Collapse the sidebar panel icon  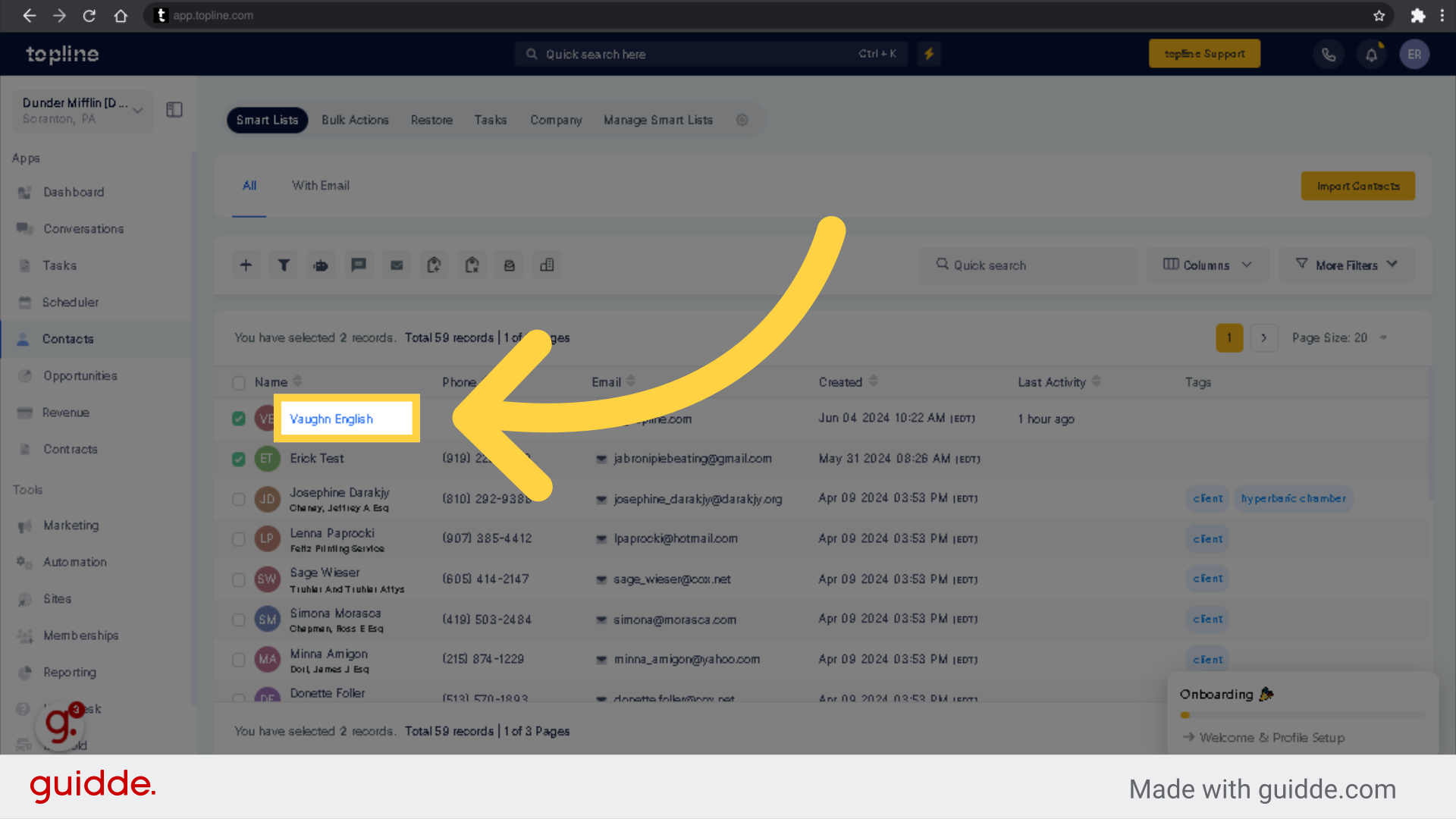(x=174, y=110)
